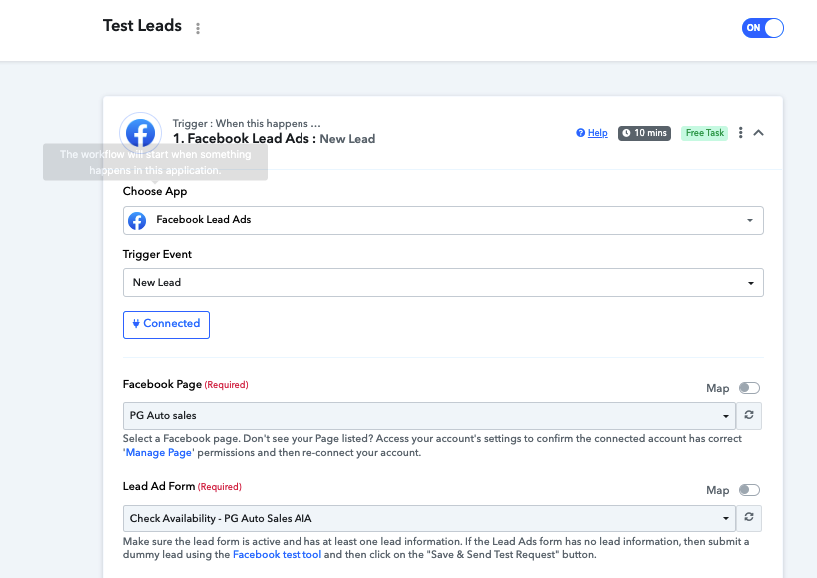Open the Lead Ad Form dropdown
Viewport: 817px width, 578px height.
click(429, 519)
